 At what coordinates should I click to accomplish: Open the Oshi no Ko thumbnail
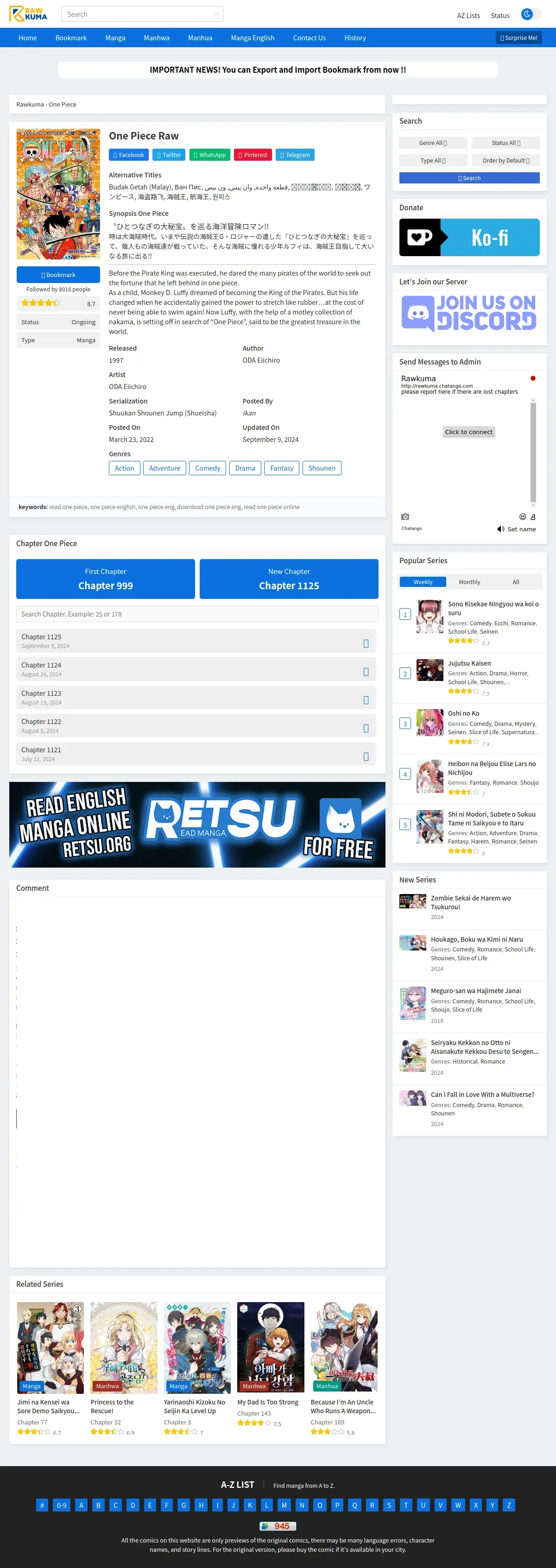click(430, 723)
